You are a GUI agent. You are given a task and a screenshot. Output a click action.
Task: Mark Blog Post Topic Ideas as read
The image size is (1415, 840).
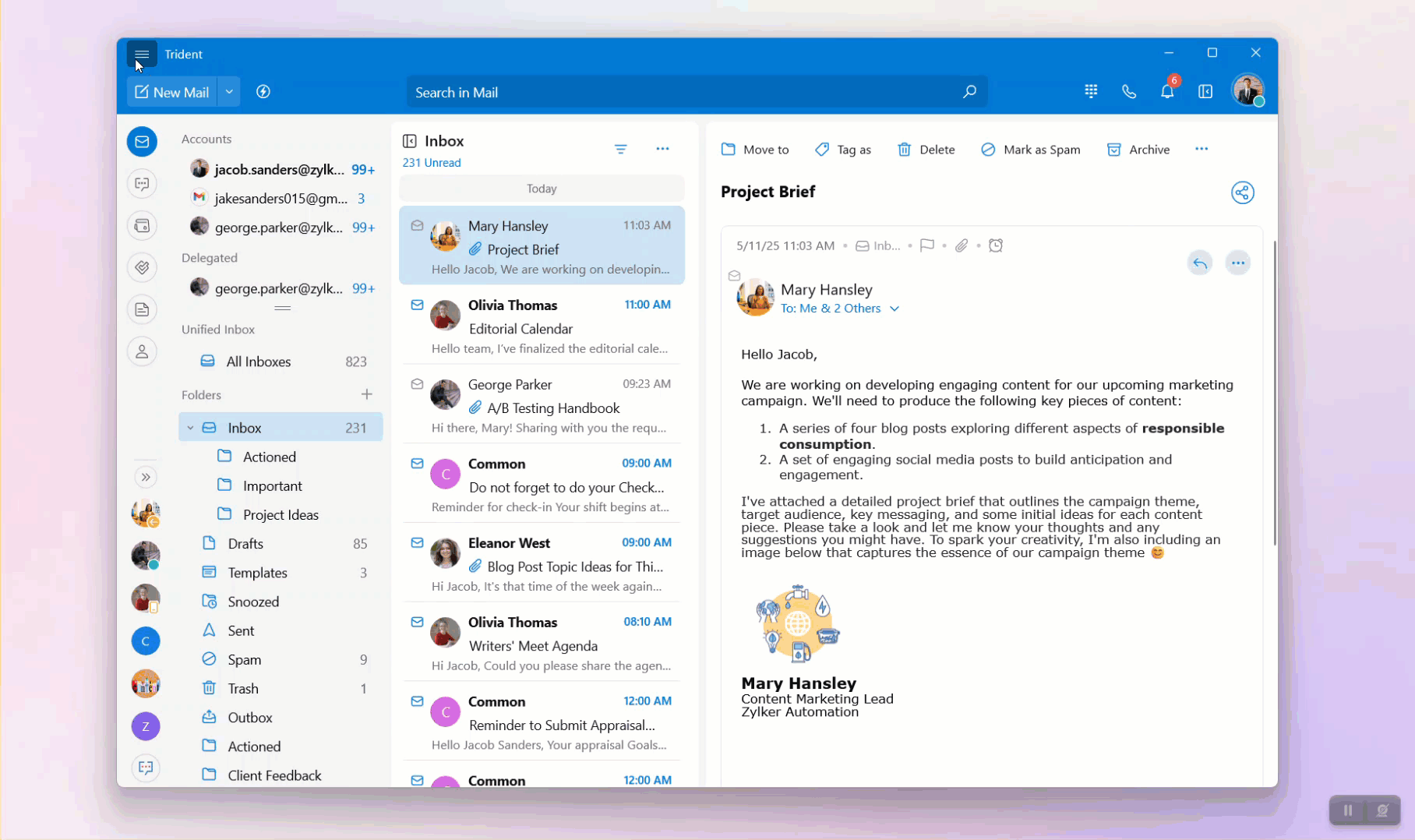[x=417, y=543]
